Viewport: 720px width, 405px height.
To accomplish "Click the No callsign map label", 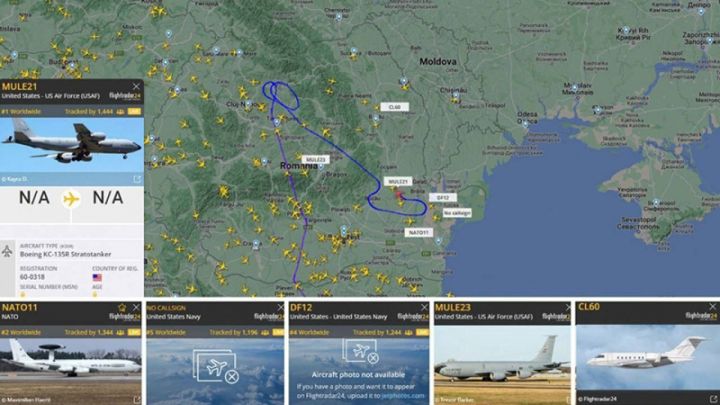I will click(457, 213).
